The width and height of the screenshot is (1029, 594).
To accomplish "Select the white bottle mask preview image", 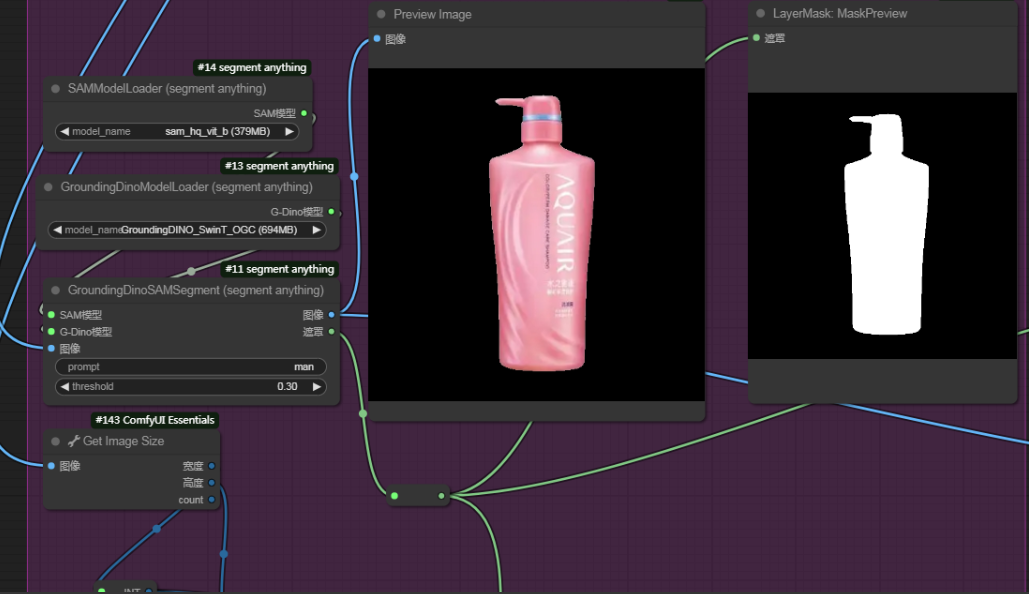I will (x=882, y=226).
